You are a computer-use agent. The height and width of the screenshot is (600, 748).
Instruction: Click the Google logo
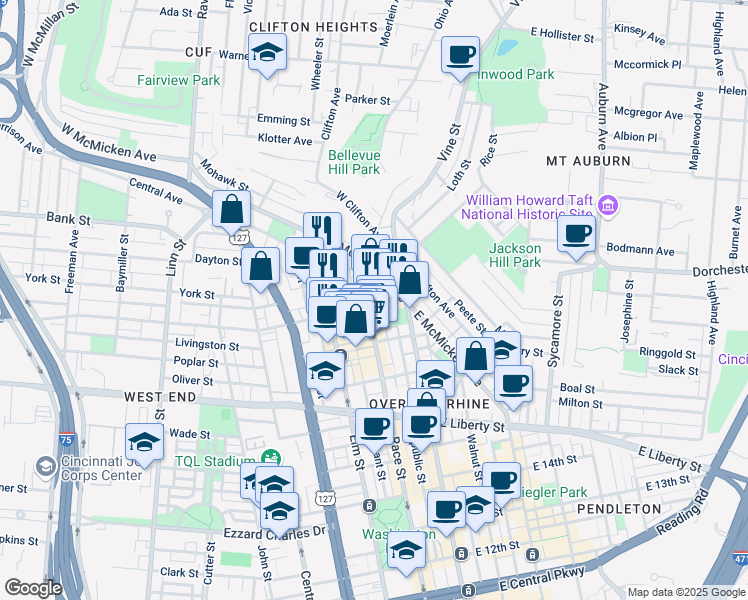click(33, 588)
